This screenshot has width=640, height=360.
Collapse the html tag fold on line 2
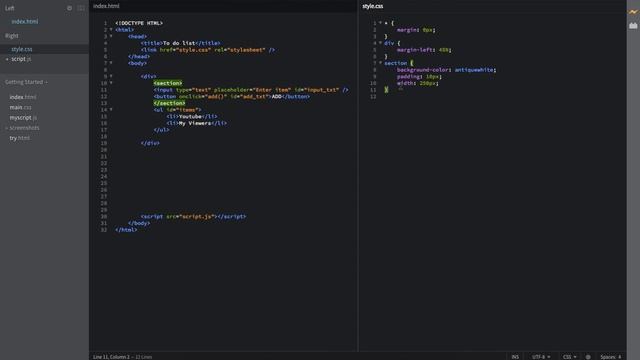pyautogui.click(x=111, y=30)
